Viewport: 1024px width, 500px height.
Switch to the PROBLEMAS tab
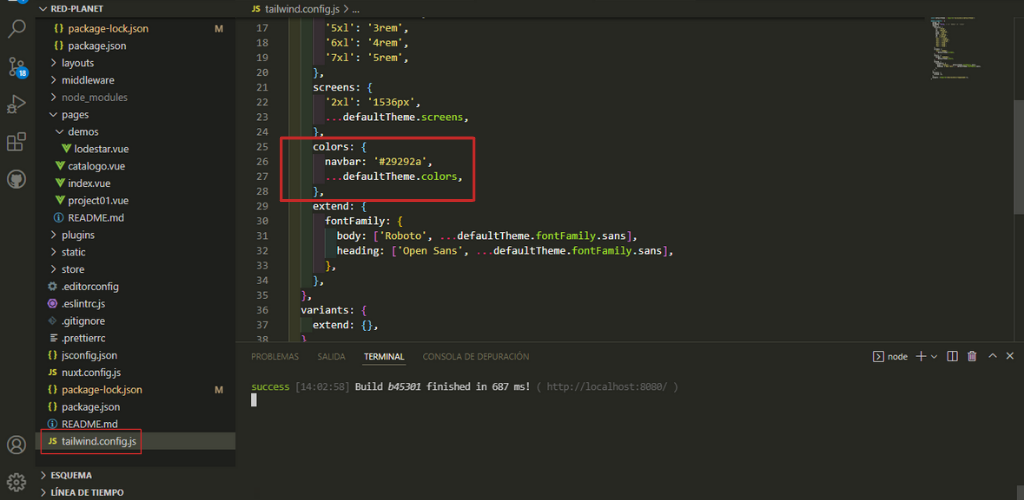275,356
